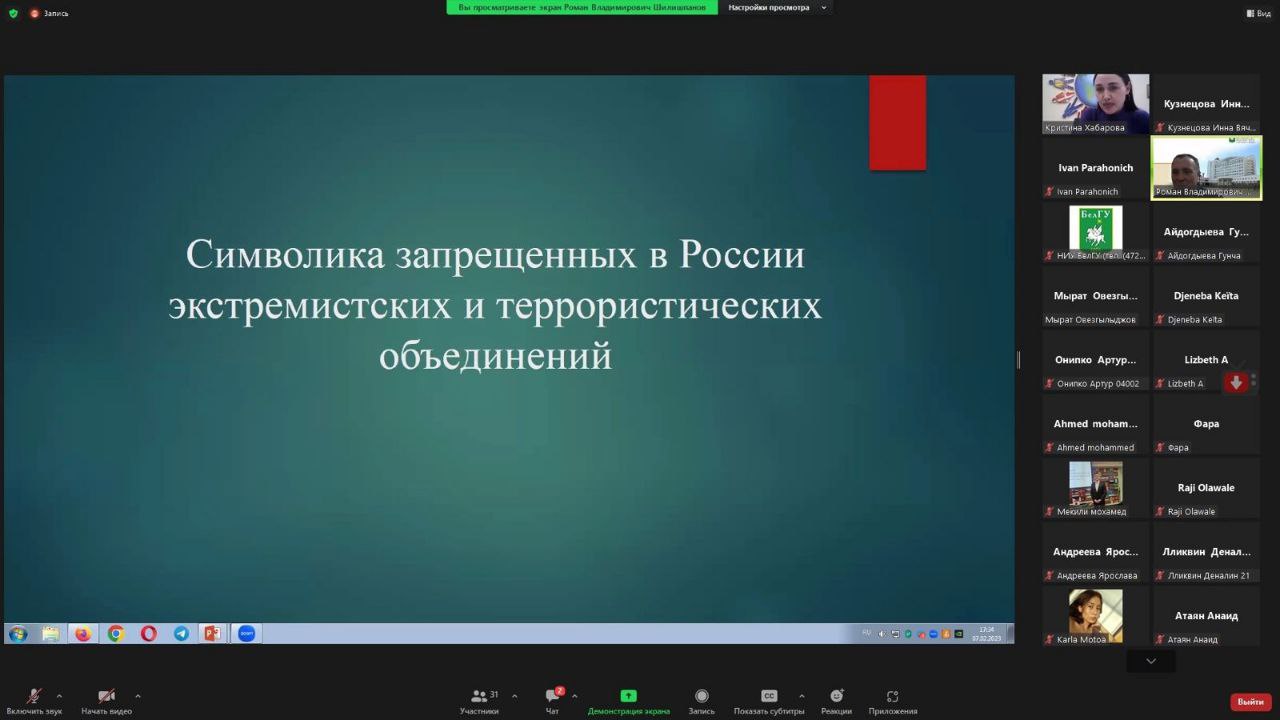Screen dimensions: 1280x720
Task: Open the Чат panel
Action: tap(552, 700)
